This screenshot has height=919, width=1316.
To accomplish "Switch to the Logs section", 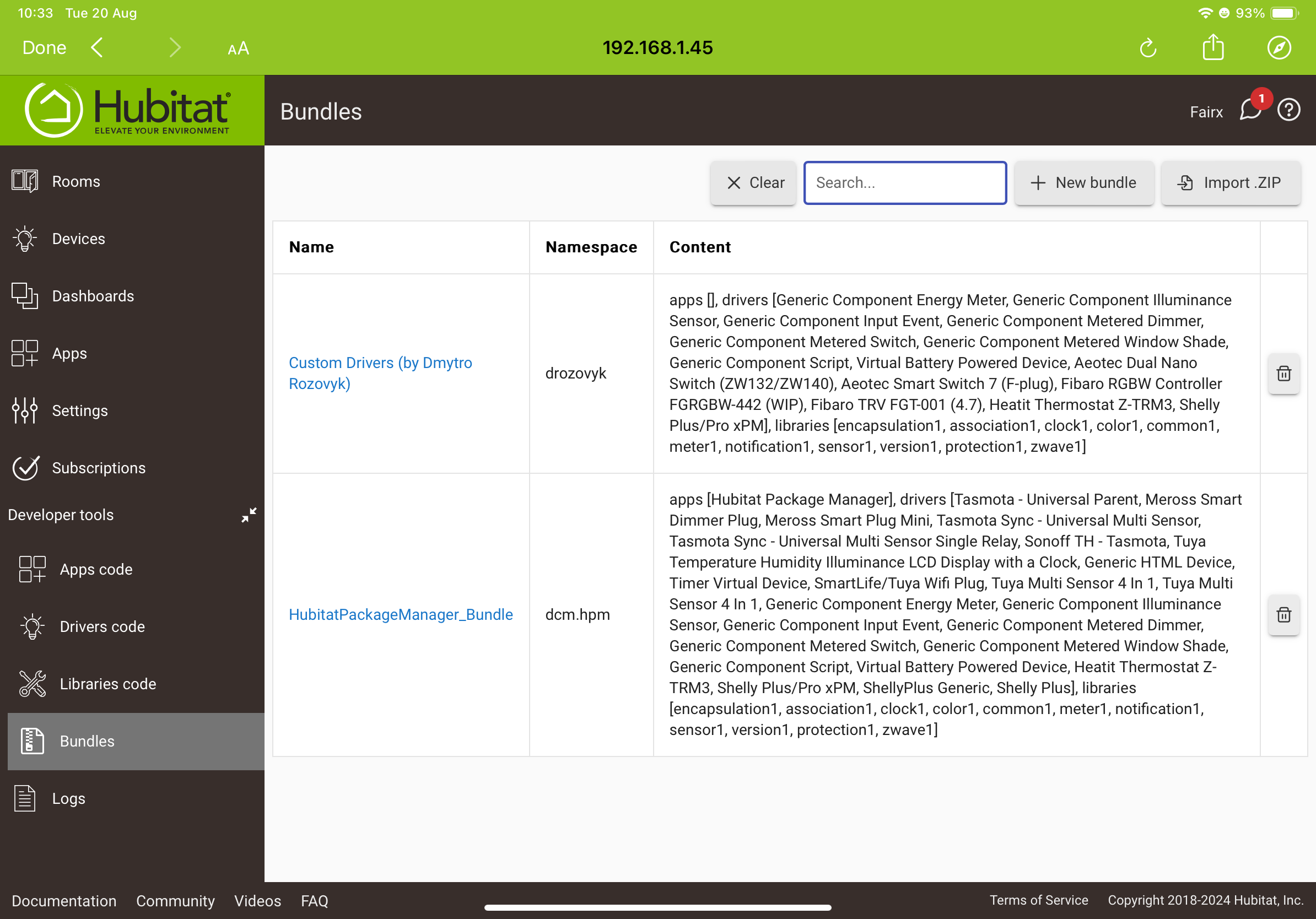I will click(x=68, y=798).
